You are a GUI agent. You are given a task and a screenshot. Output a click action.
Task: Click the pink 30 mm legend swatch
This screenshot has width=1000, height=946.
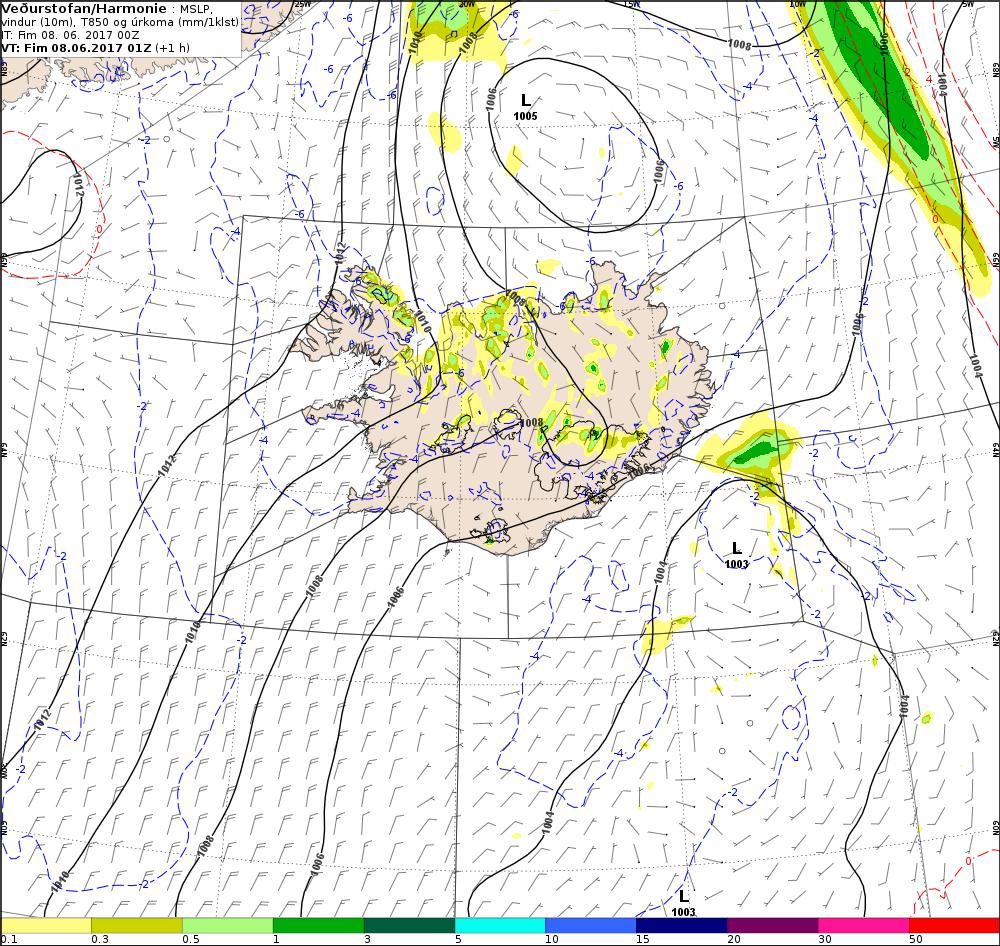coord(864,925)
